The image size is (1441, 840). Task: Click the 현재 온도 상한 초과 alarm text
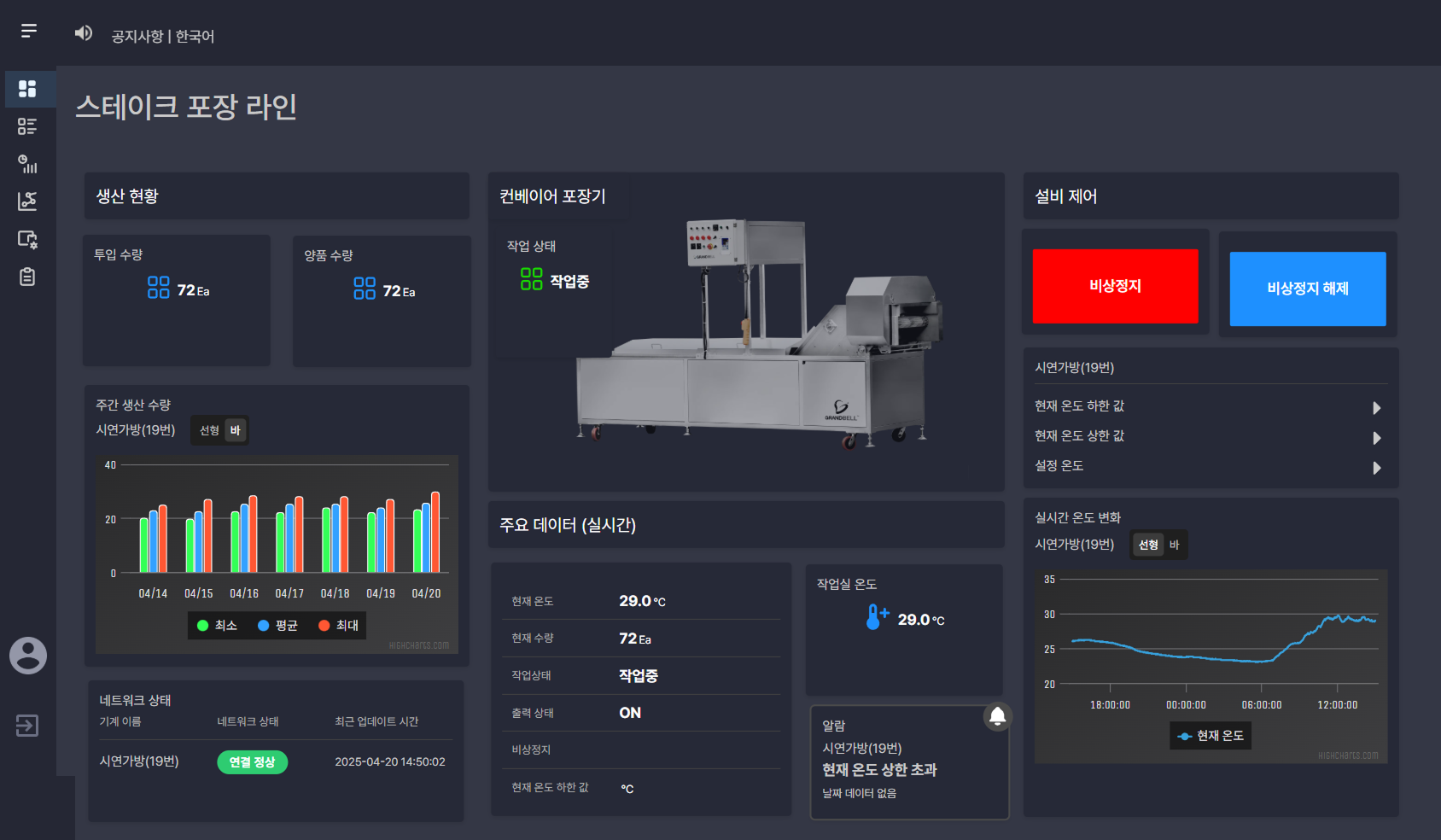[879, 770]
